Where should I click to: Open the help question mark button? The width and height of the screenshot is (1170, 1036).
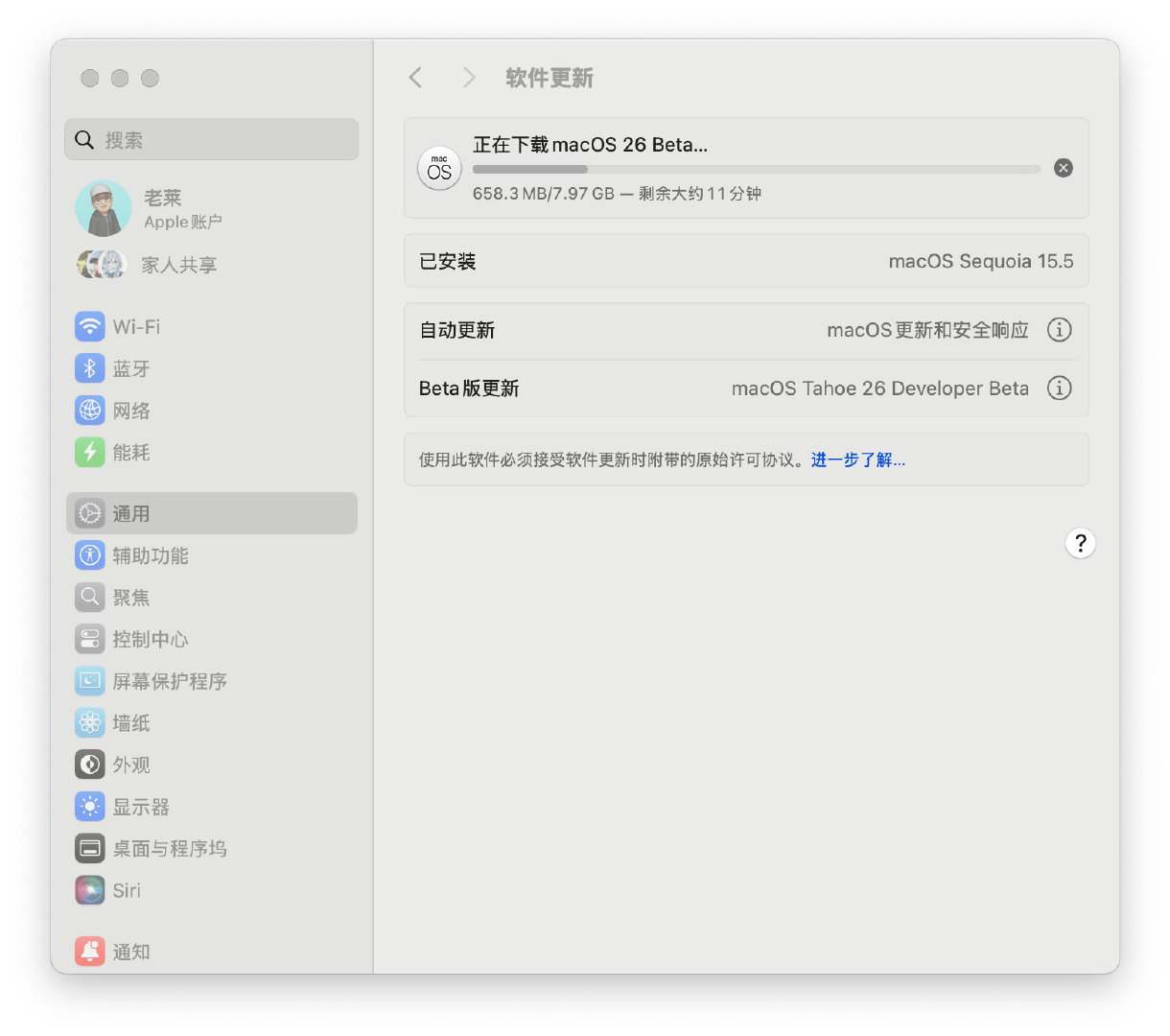(1080, 543)
